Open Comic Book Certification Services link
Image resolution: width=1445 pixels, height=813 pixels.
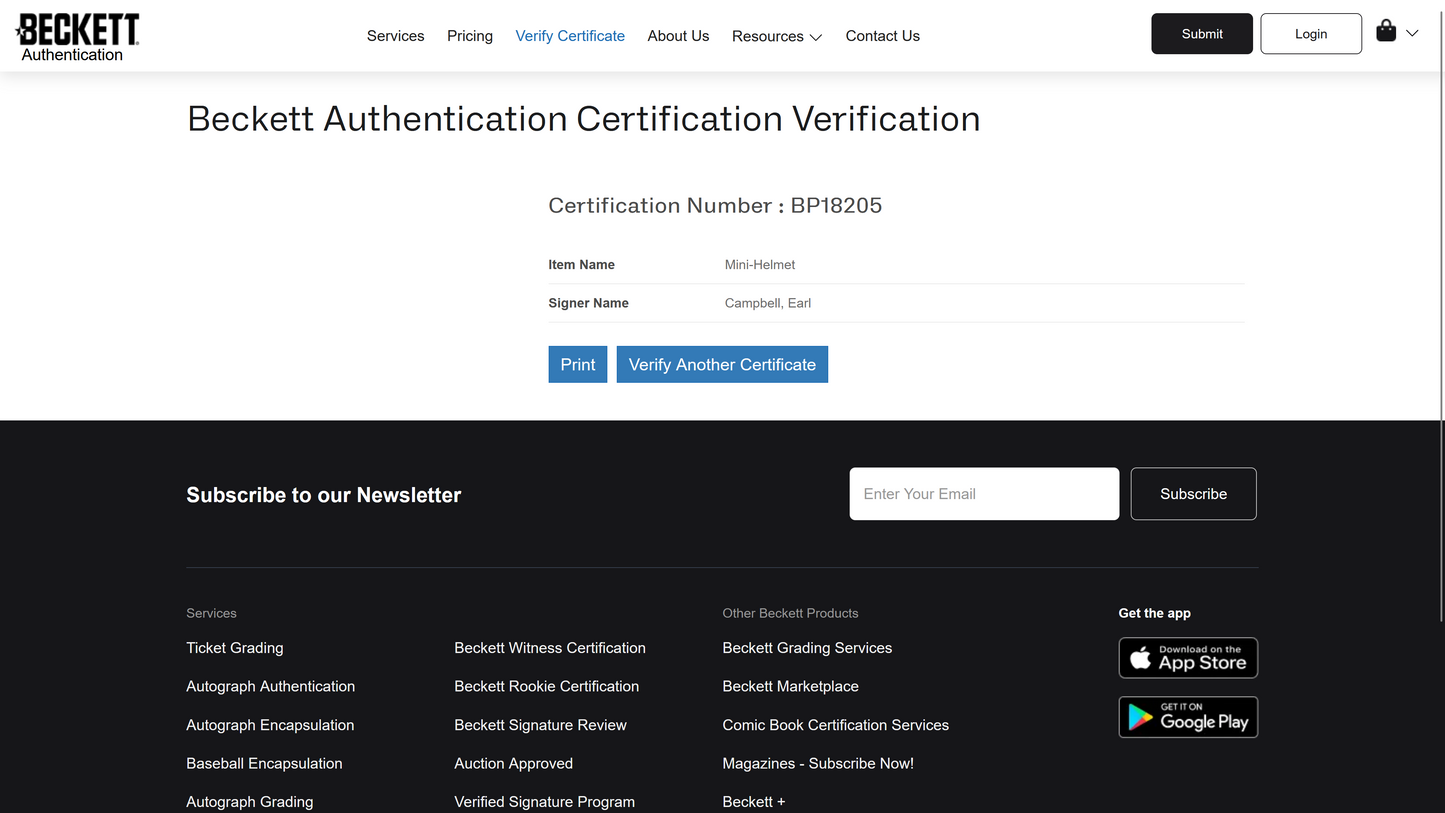coord(836,725)
